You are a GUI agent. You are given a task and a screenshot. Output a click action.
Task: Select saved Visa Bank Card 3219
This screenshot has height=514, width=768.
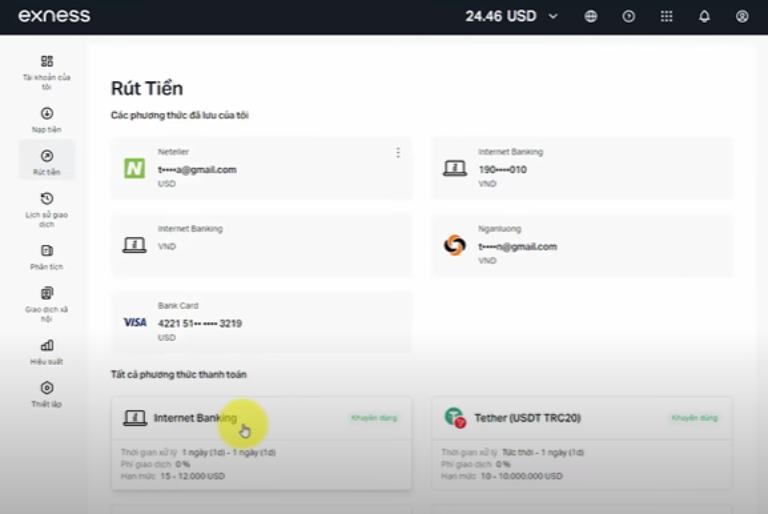coord(260,322)
